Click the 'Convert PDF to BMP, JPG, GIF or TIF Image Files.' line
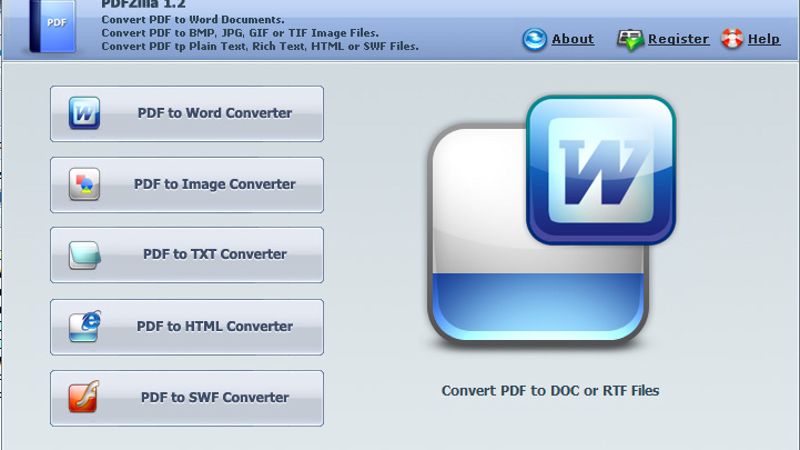This screenshot has height=450, width=800. coord(240,33)
